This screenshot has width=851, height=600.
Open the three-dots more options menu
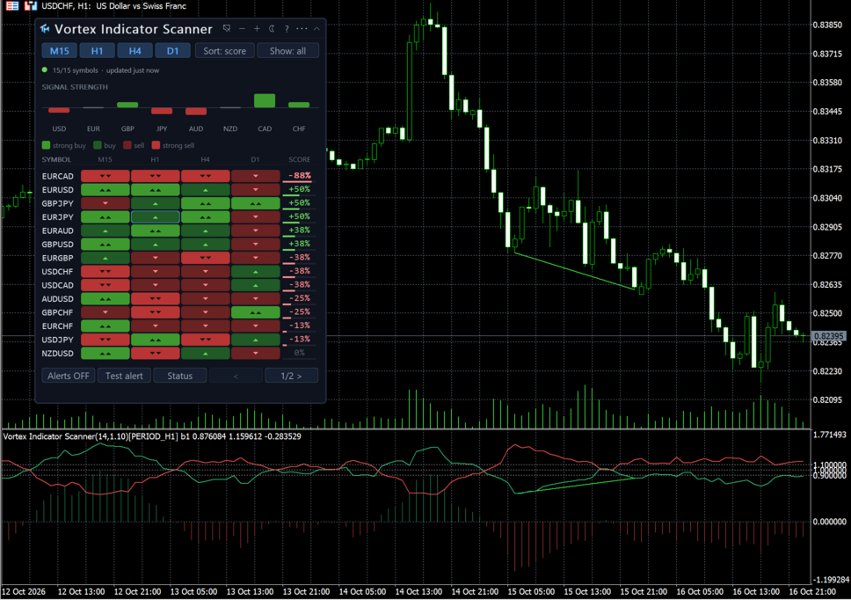(x=302, y=29)
